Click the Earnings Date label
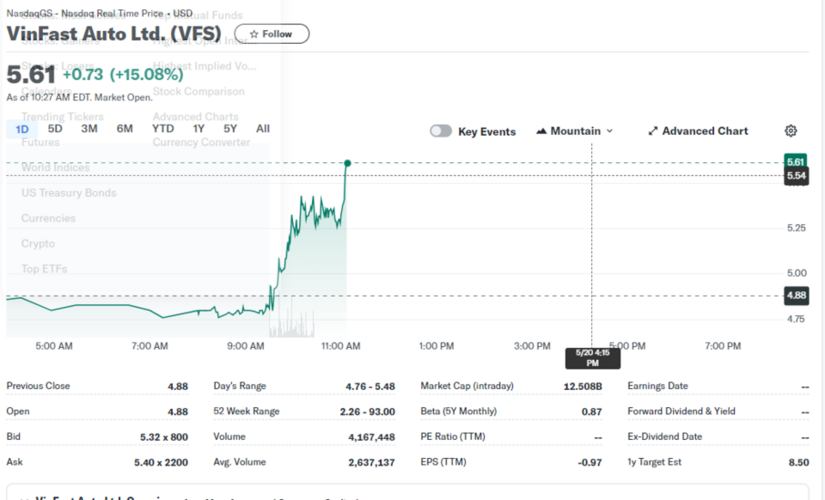Image resolution: width=825 pixels, height=500 pixels. [x=658, y=386]
